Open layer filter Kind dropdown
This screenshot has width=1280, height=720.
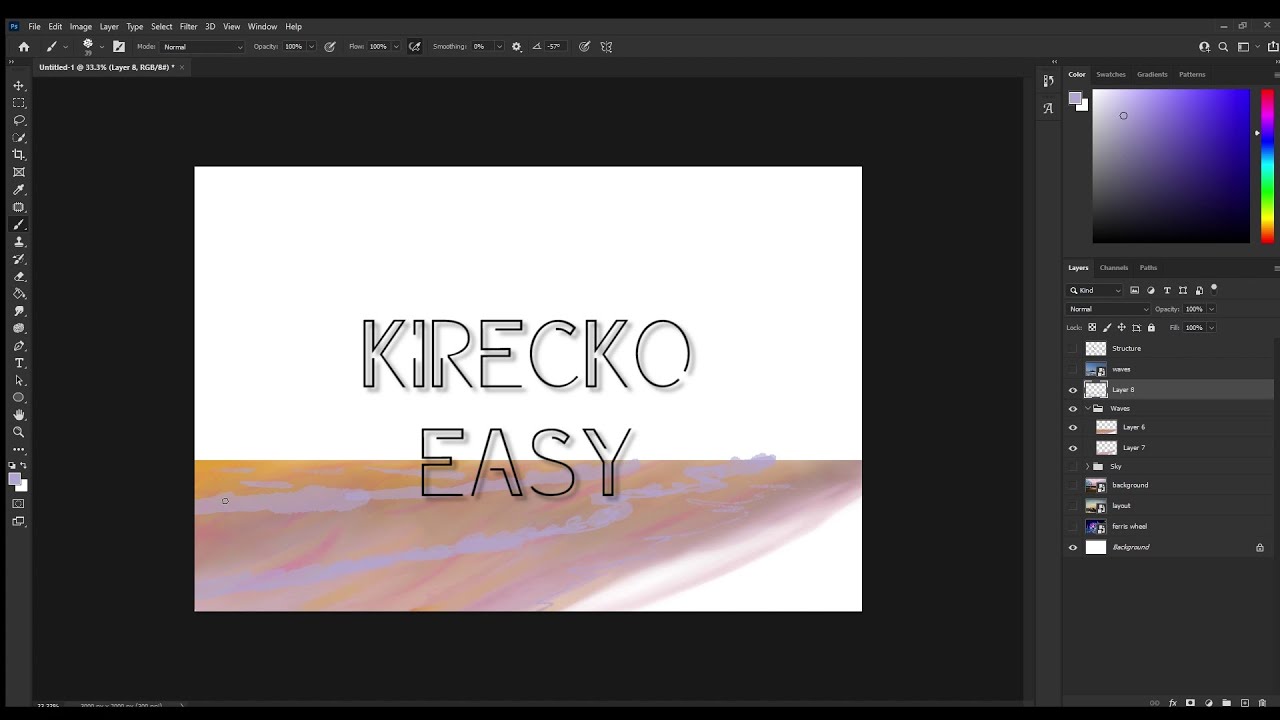(x=1095, y=290)
